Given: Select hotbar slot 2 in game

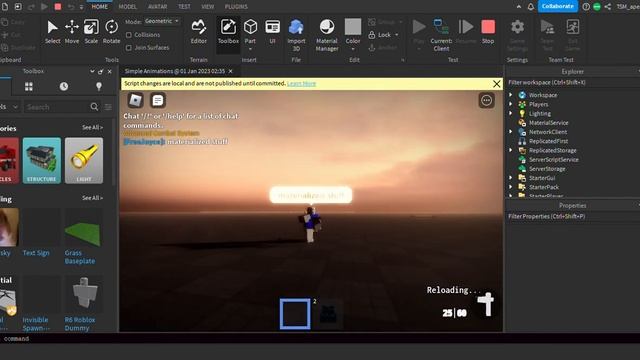Looking at the screenshot, I should 328,314.
